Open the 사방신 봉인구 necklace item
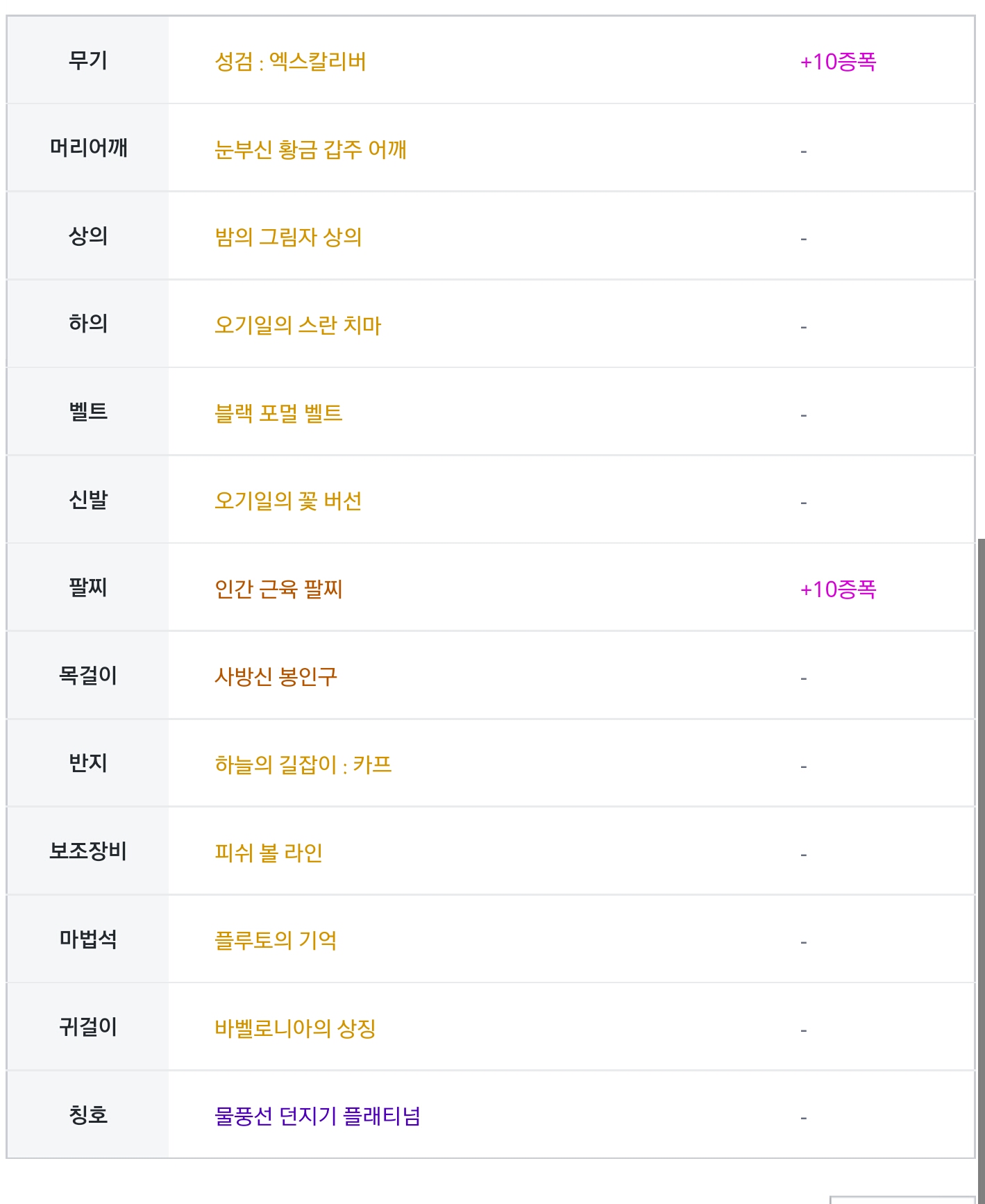 coord(276,676)
